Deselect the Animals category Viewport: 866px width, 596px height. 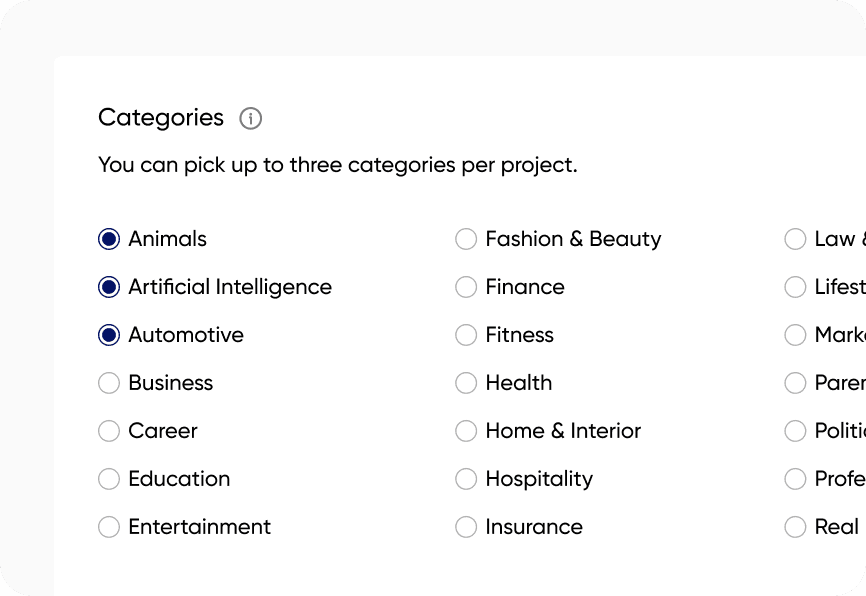click(x=109, y=239)
